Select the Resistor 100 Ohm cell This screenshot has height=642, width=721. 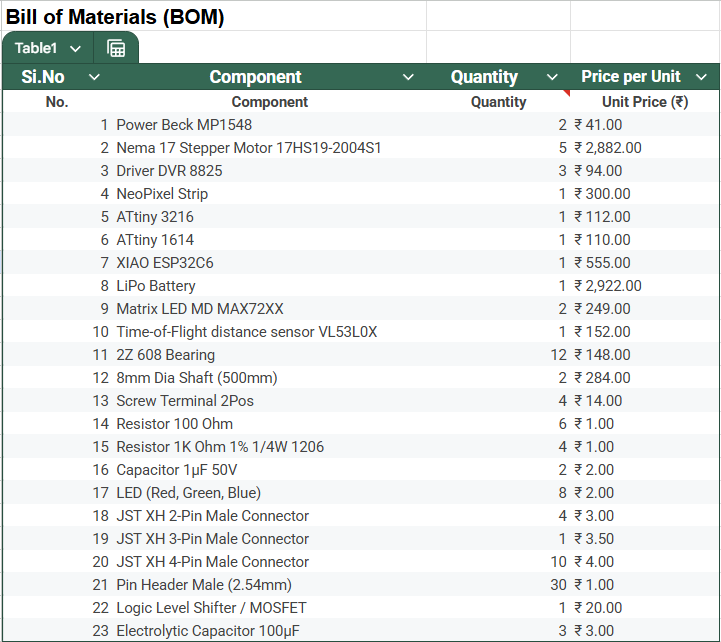[x=269, y=424]
